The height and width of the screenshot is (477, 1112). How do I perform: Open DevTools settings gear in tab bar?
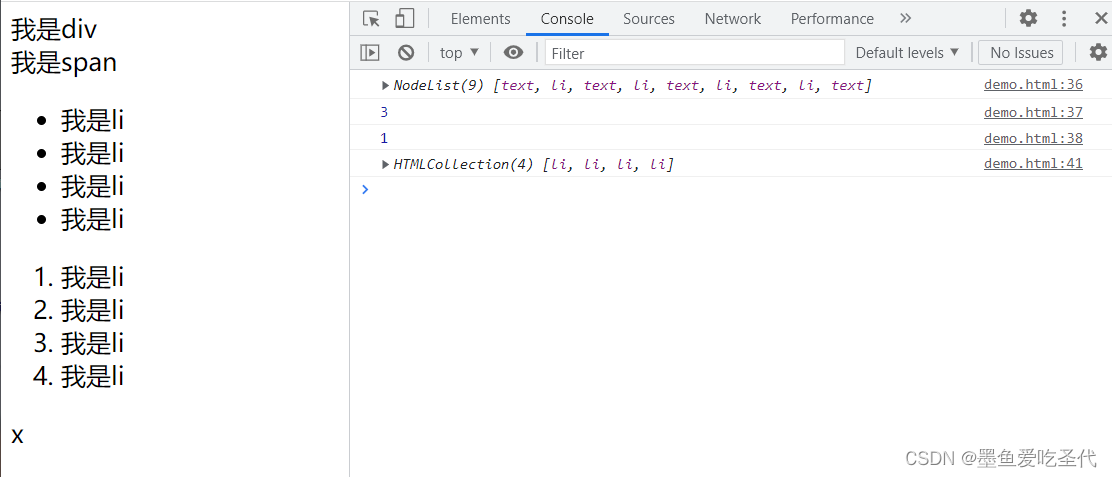[1028, 18]
